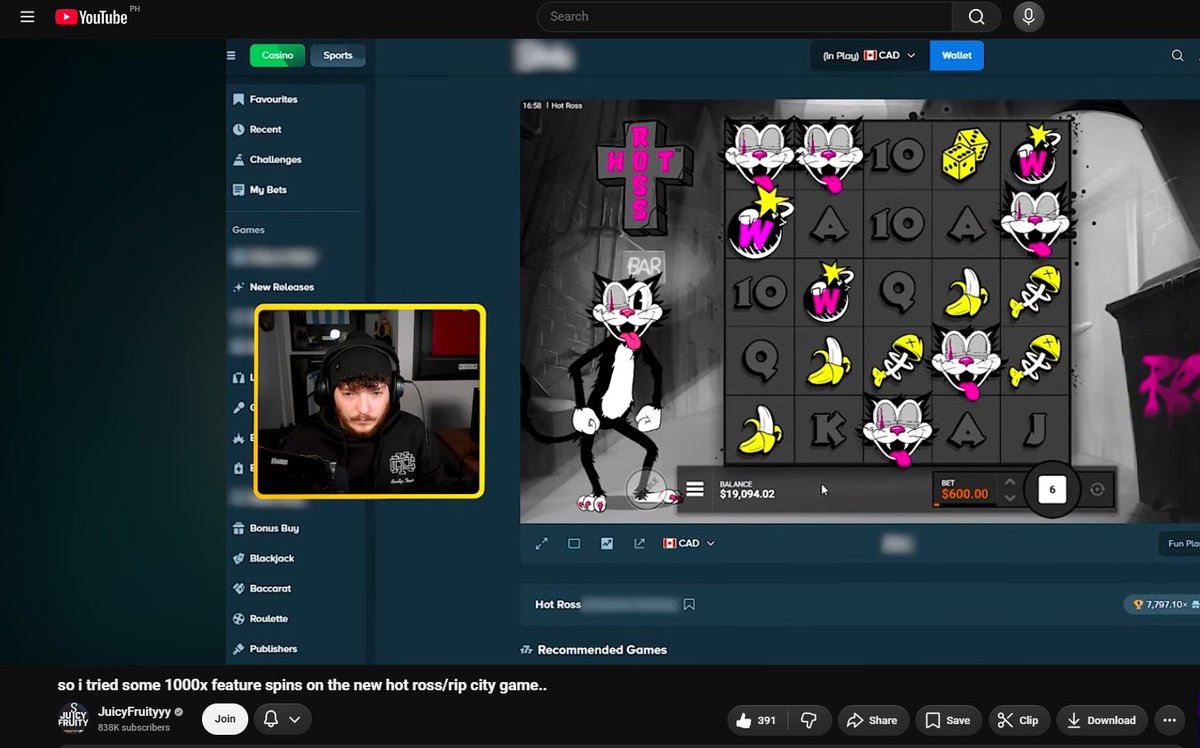Toggle theatre mode for the game
The image size is (1200, 748).
click(574, 543)
